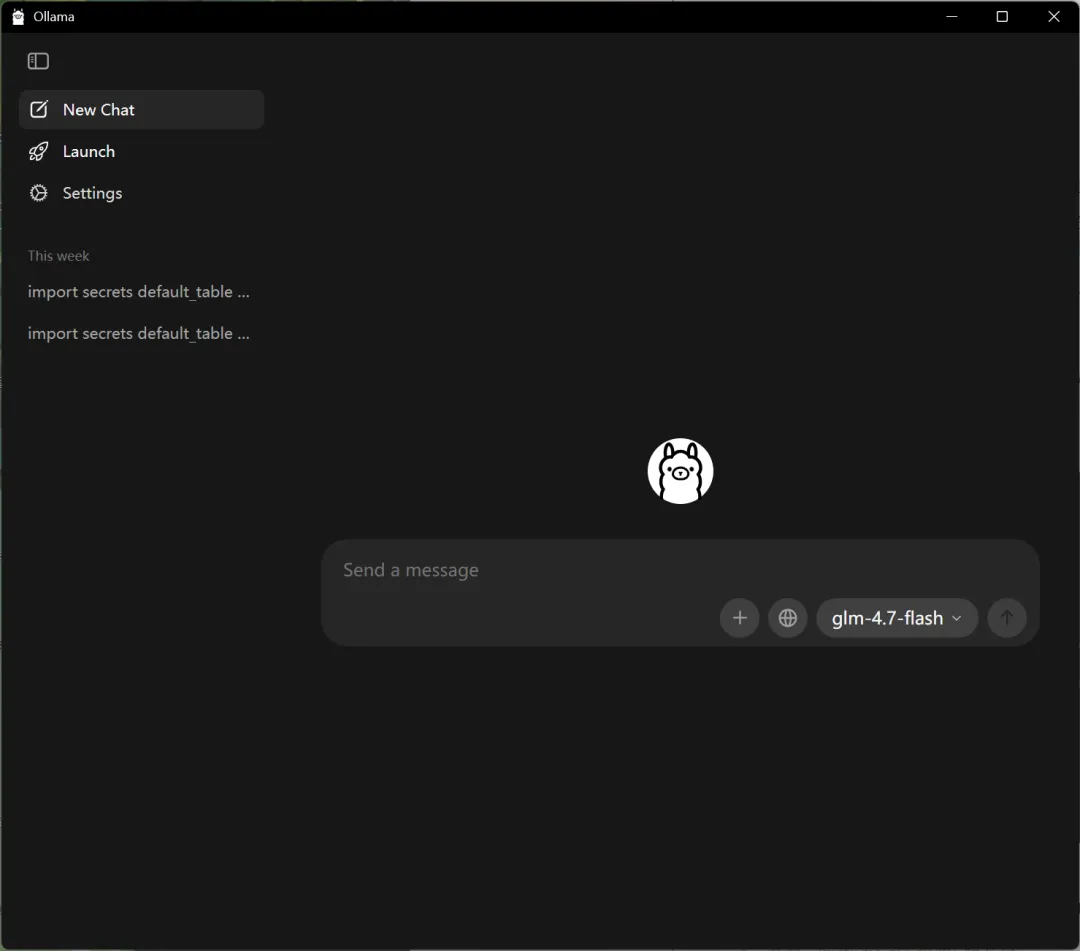Open the Launch page
This screenshot has height=951, width=1080.
click(142, 151)
